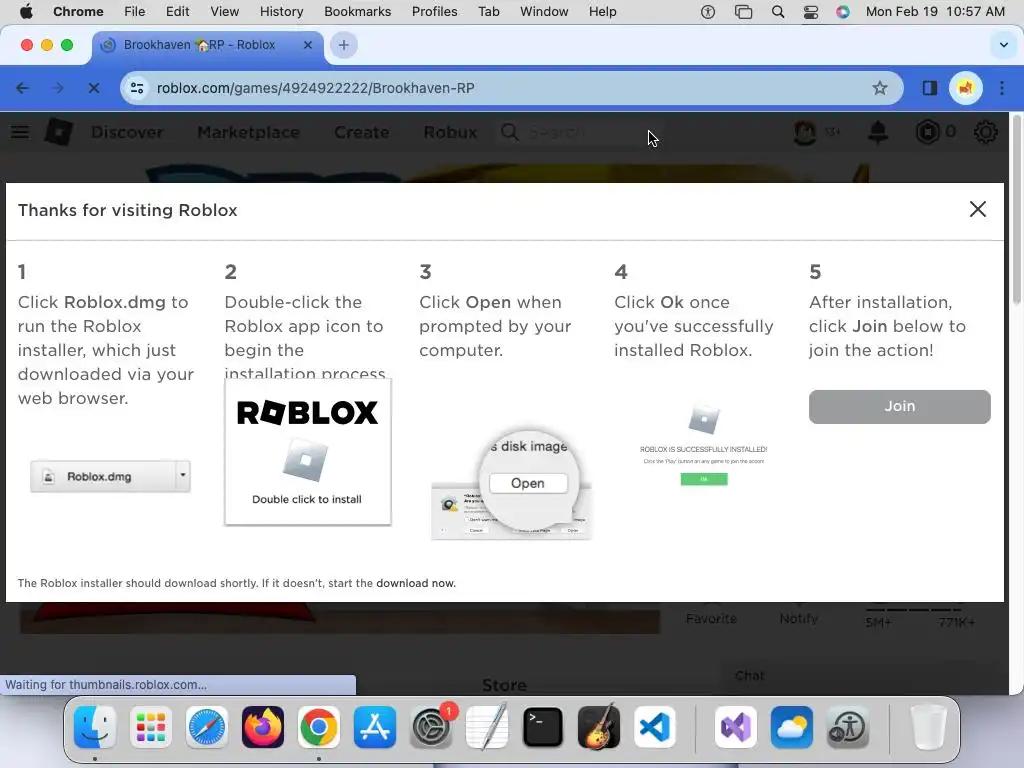Open Spotlight search in menu bar

[777, 12]
